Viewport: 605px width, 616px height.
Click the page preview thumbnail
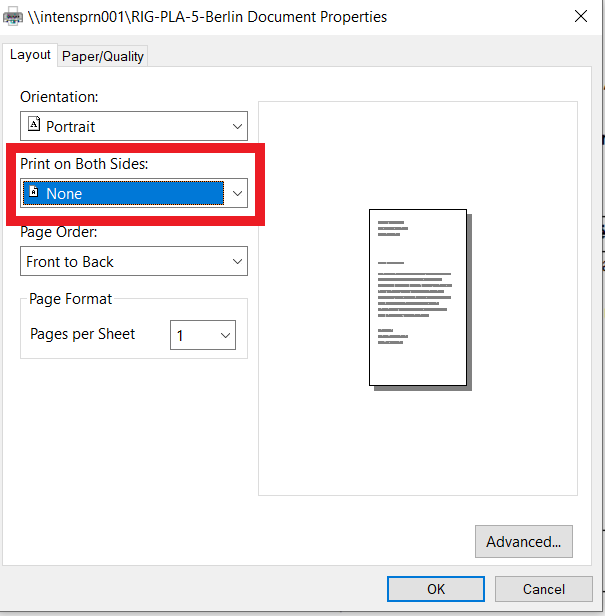click(x=420, y=300)
